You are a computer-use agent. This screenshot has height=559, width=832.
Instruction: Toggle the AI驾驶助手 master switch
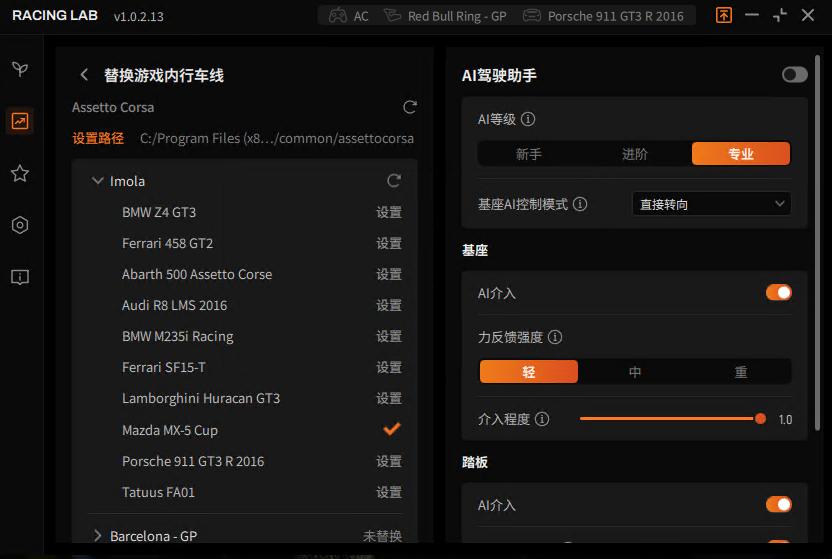coord(794,75)
